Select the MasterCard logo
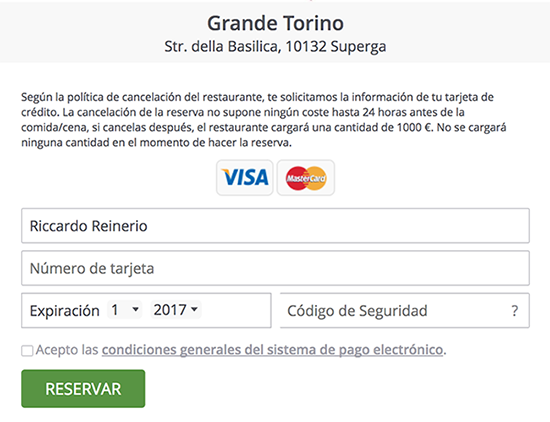 click(x=306, y=177)
